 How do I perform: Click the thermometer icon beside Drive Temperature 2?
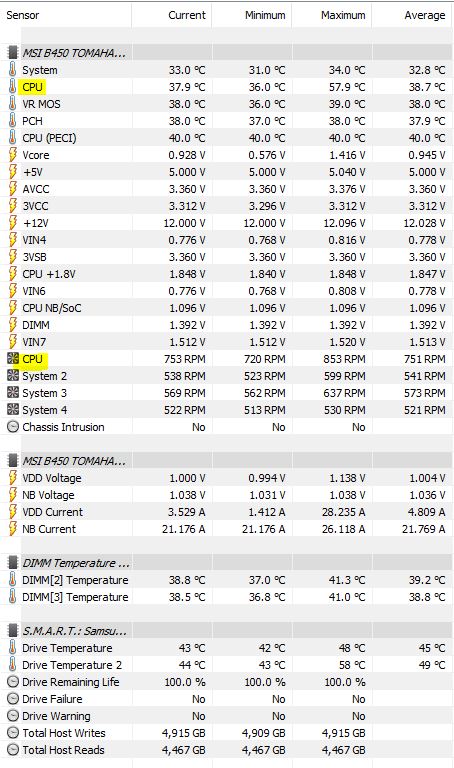click(13, 665)
